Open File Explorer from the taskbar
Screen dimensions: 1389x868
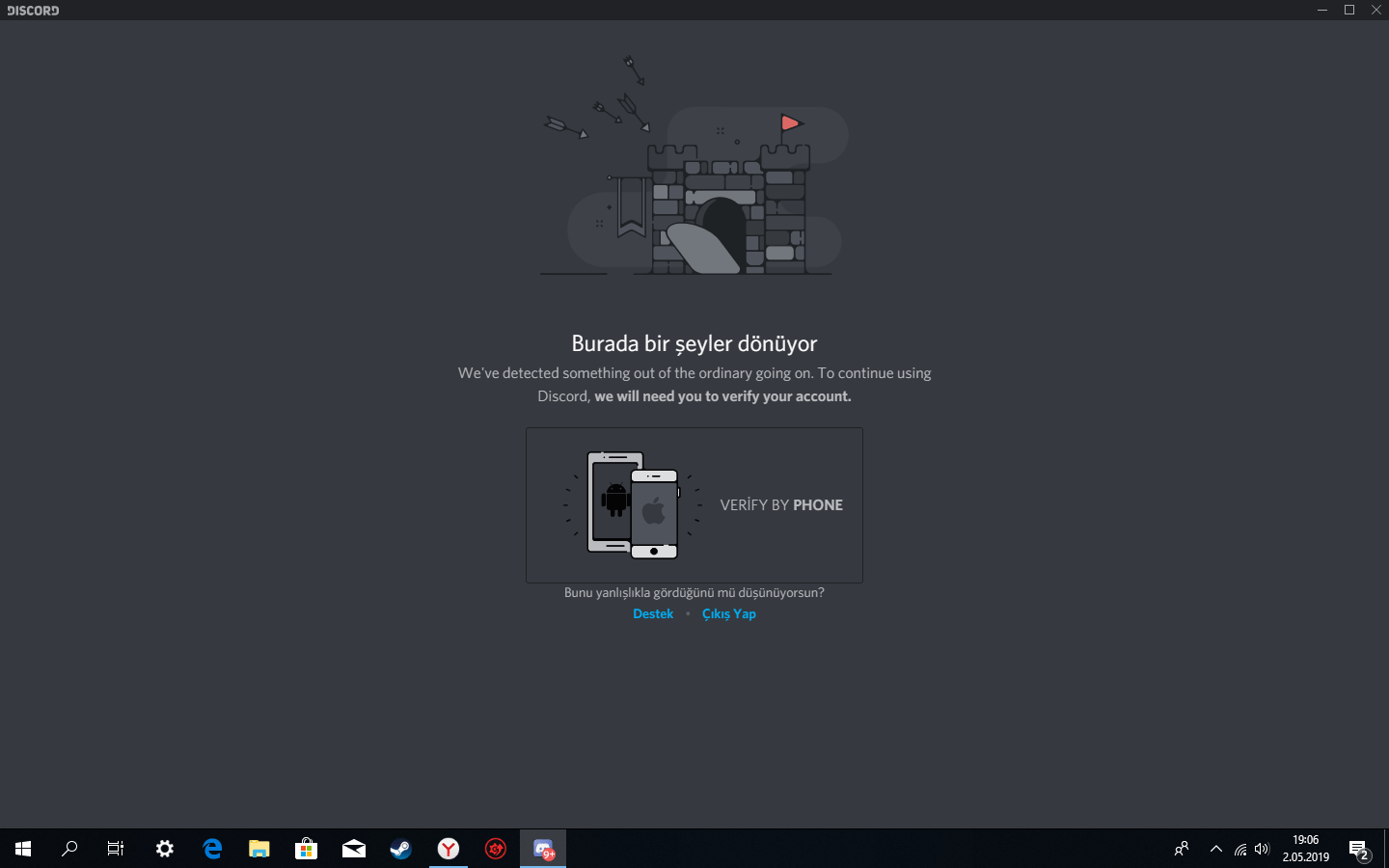pos(259,849)
